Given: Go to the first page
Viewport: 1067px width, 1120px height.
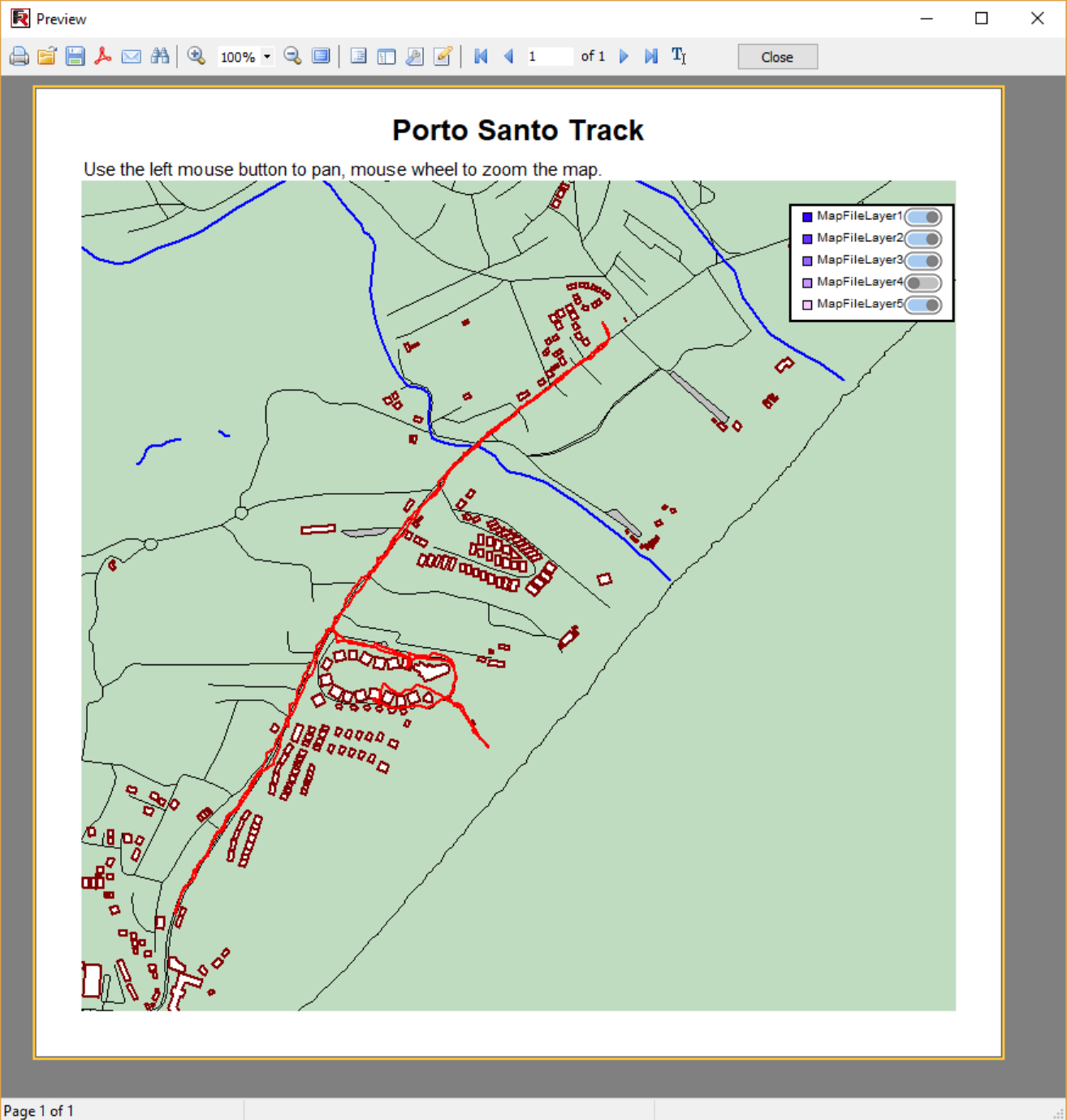Looking at the screenshot, I should [x=481, y=57].
